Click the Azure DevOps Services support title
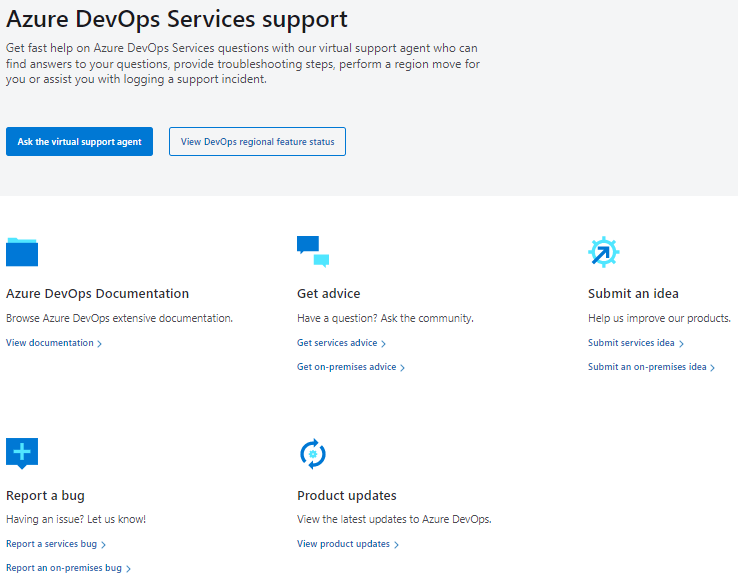The height and width of the screenshot is (580, 738). click(x=176, y=20)
